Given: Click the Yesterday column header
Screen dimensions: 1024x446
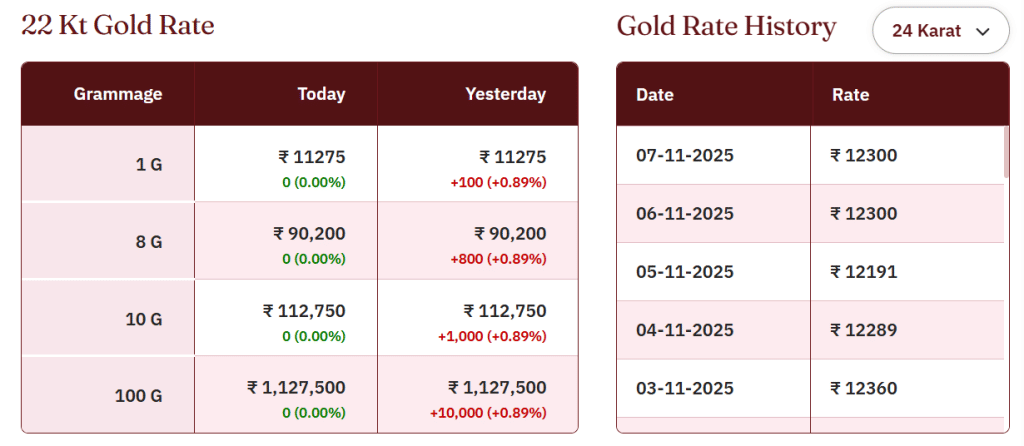Looking at the screenshot, I should (505, 94).
